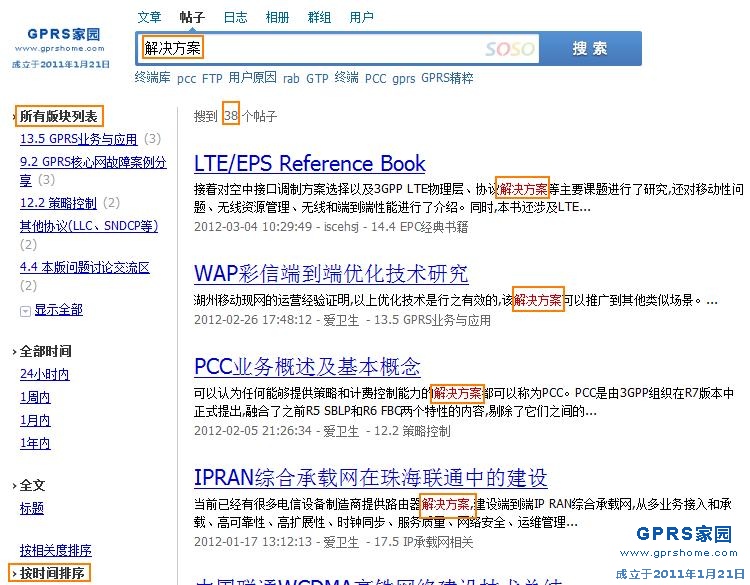Open the 日志 tab
This screenshot has height=585, width=750.
pos(235,17)
